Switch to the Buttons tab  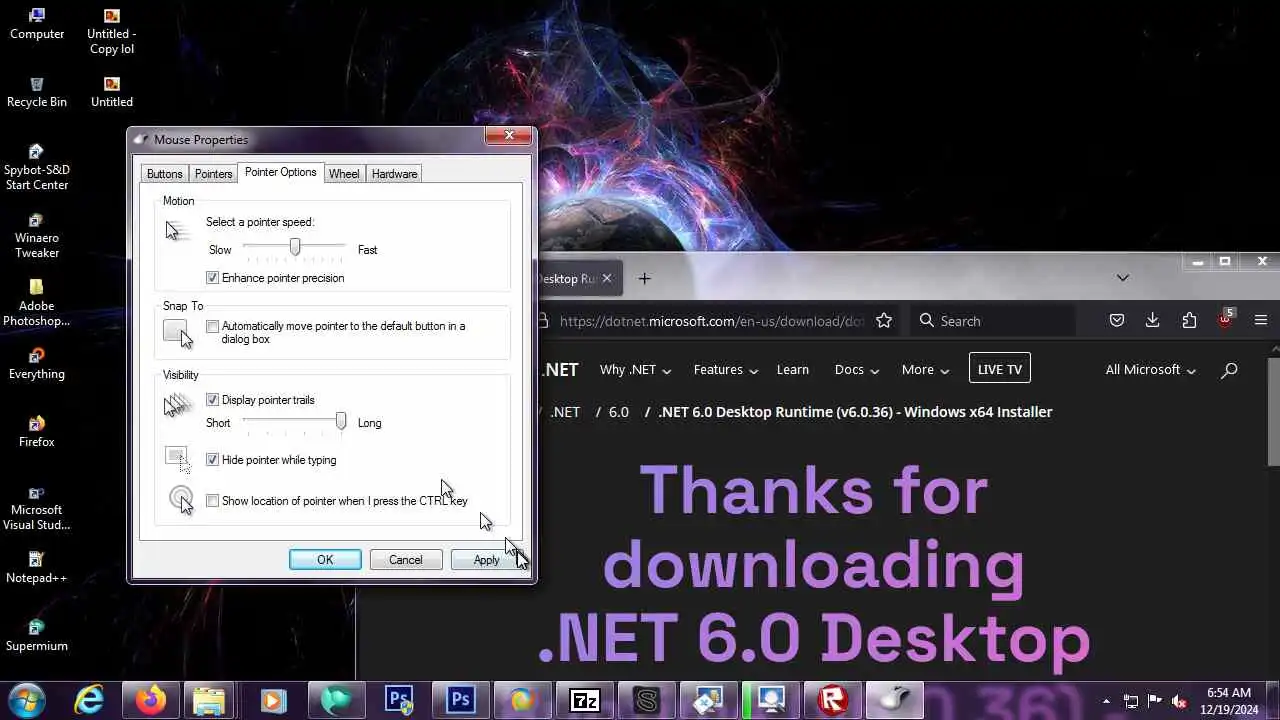click(x=165, y=174)
